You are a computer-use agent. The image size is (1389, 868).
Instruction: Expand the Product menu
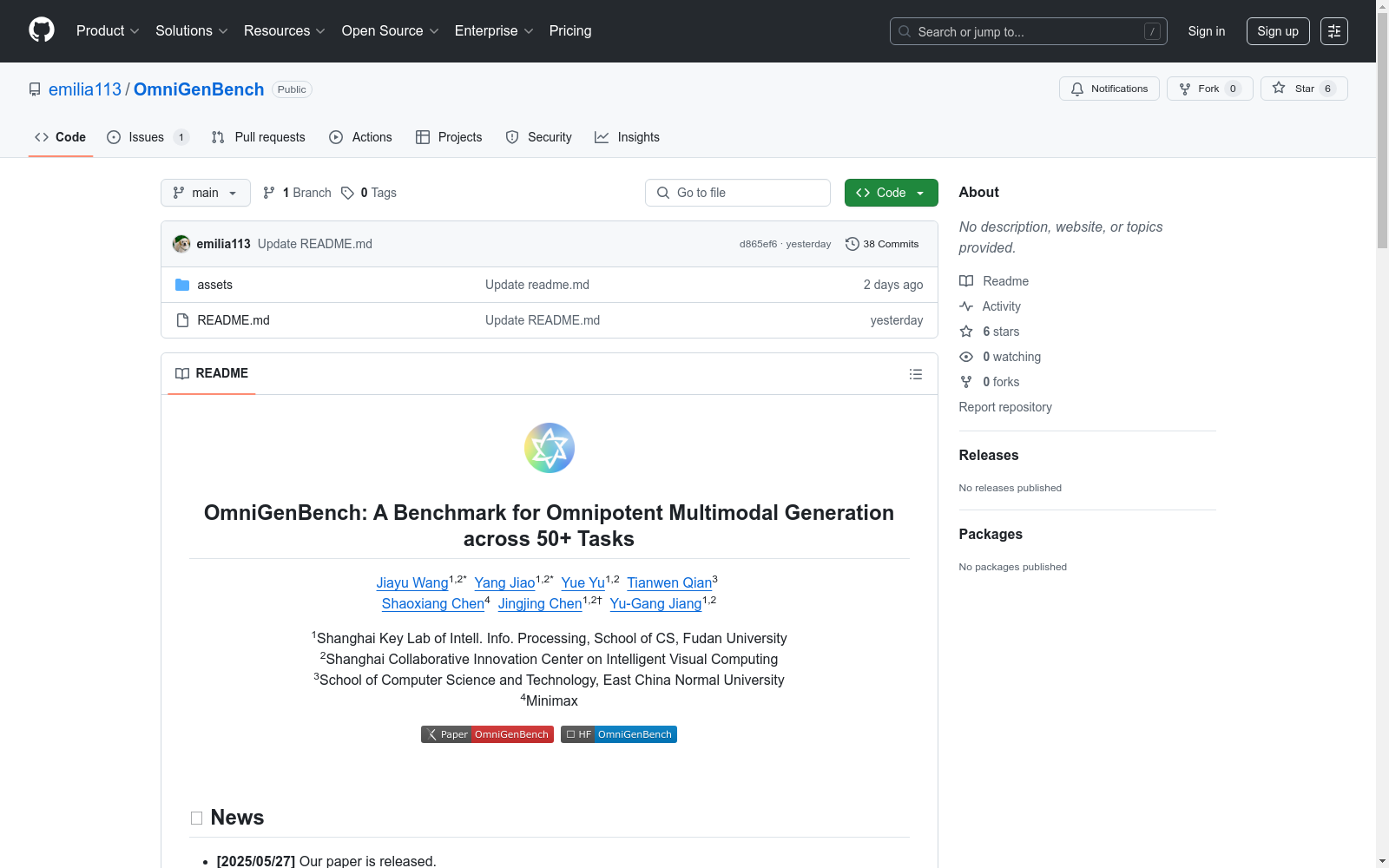point(108,30)
